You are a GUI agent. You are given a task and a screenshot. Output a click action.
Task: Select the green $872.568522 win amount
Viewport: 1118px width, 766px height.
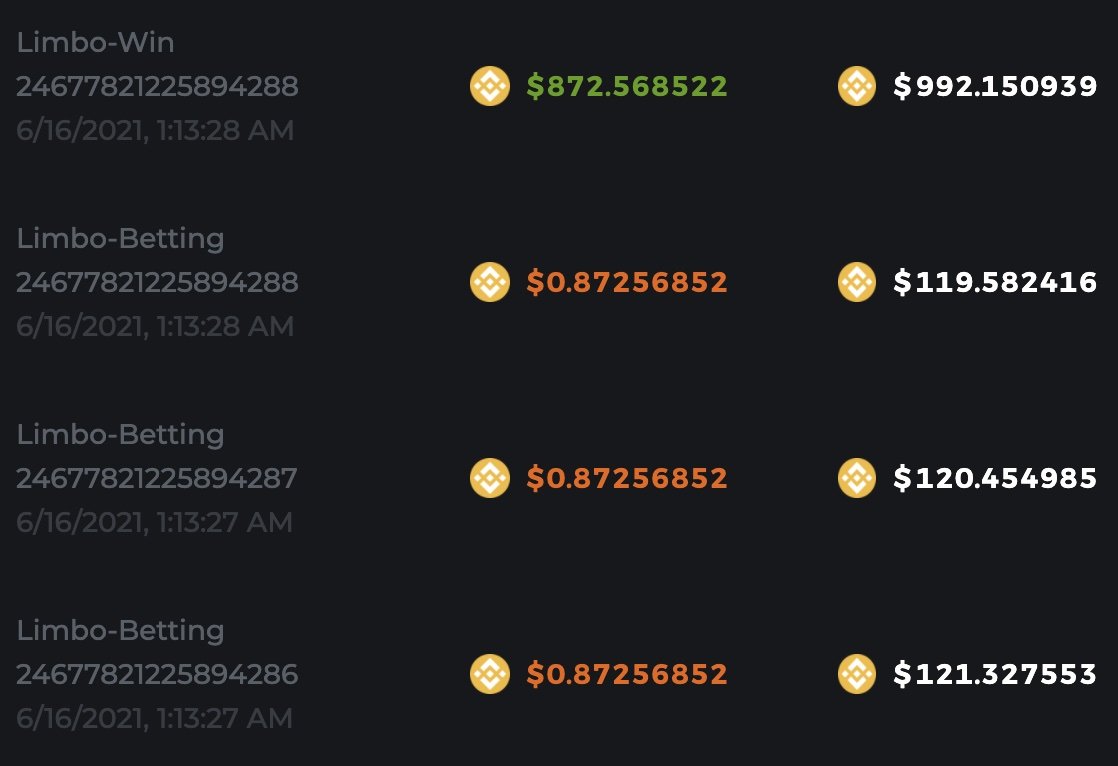pyautogui.click(x=627, y=87)
